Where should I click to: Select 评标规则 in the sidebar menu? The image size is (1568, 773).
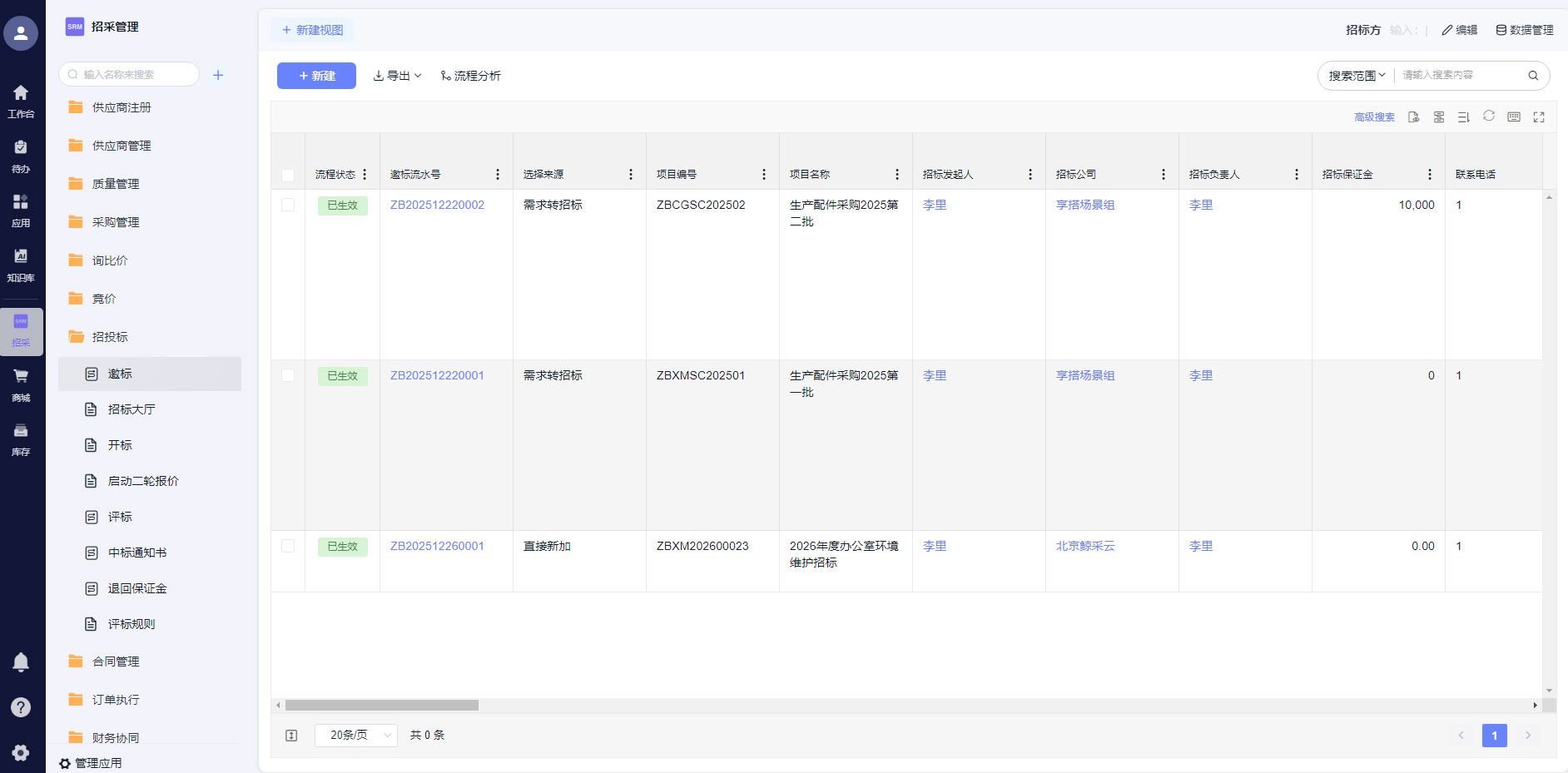pyautogui.click(x=131, y=624)
